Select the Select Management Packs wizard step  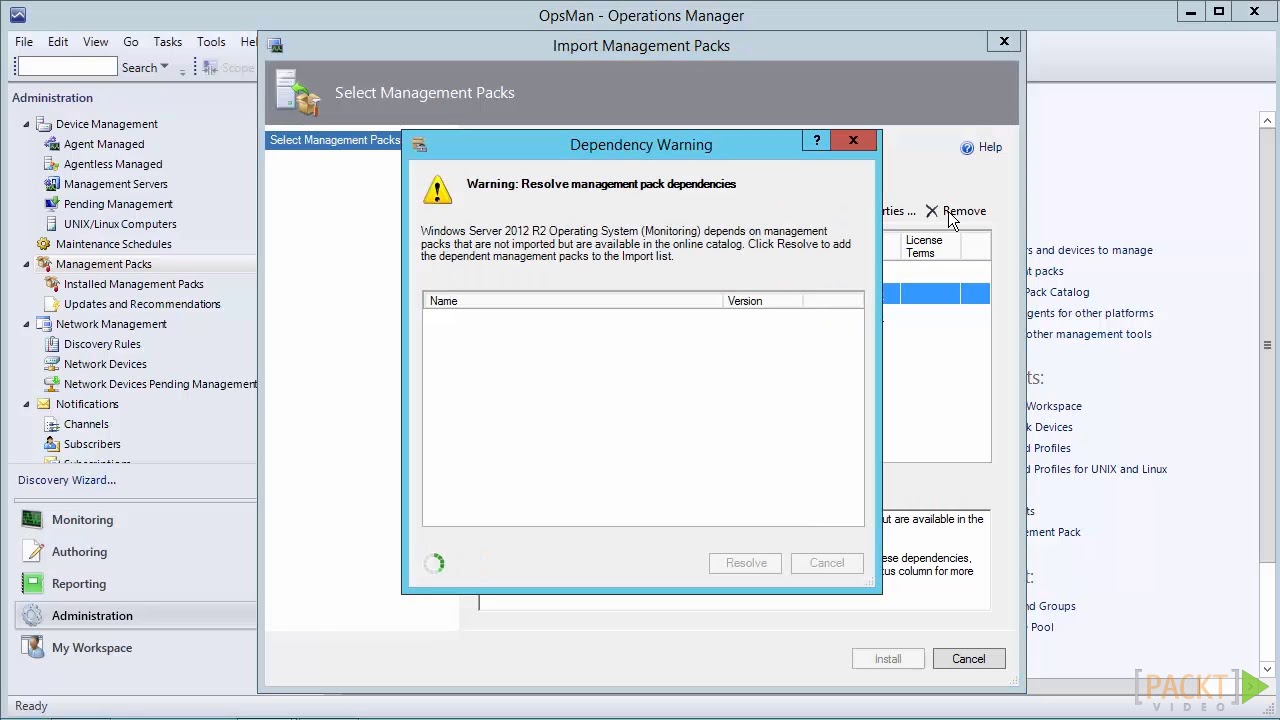(x=334, y=140)
